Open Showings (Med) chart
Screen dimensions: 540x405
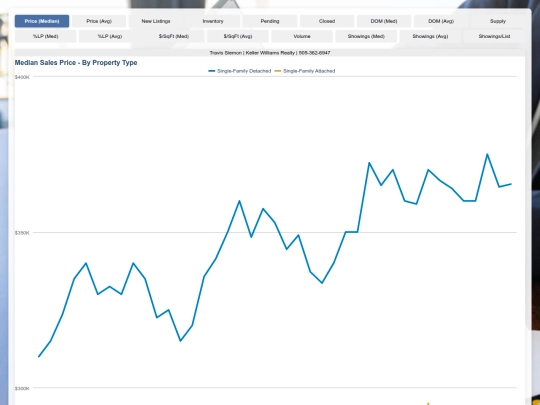pyautogui.click(x=366, y=36)
